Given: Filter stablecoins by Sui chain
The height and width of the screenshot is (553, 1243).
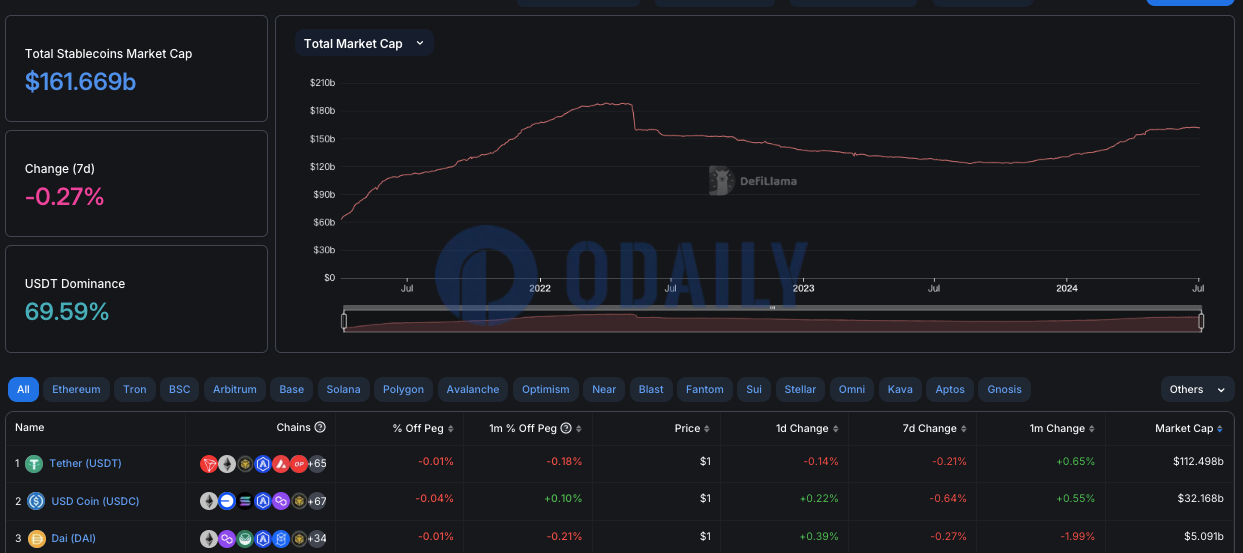Looking at the screenshot, I should click(754, 389).
